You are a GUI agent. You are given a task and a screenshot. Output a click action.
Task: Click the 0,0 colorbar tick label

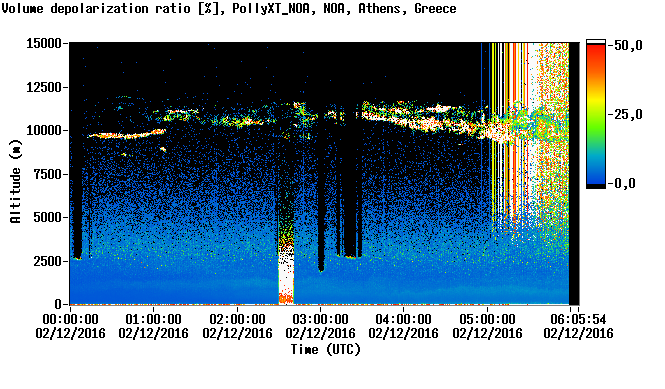tap(625, 184)
